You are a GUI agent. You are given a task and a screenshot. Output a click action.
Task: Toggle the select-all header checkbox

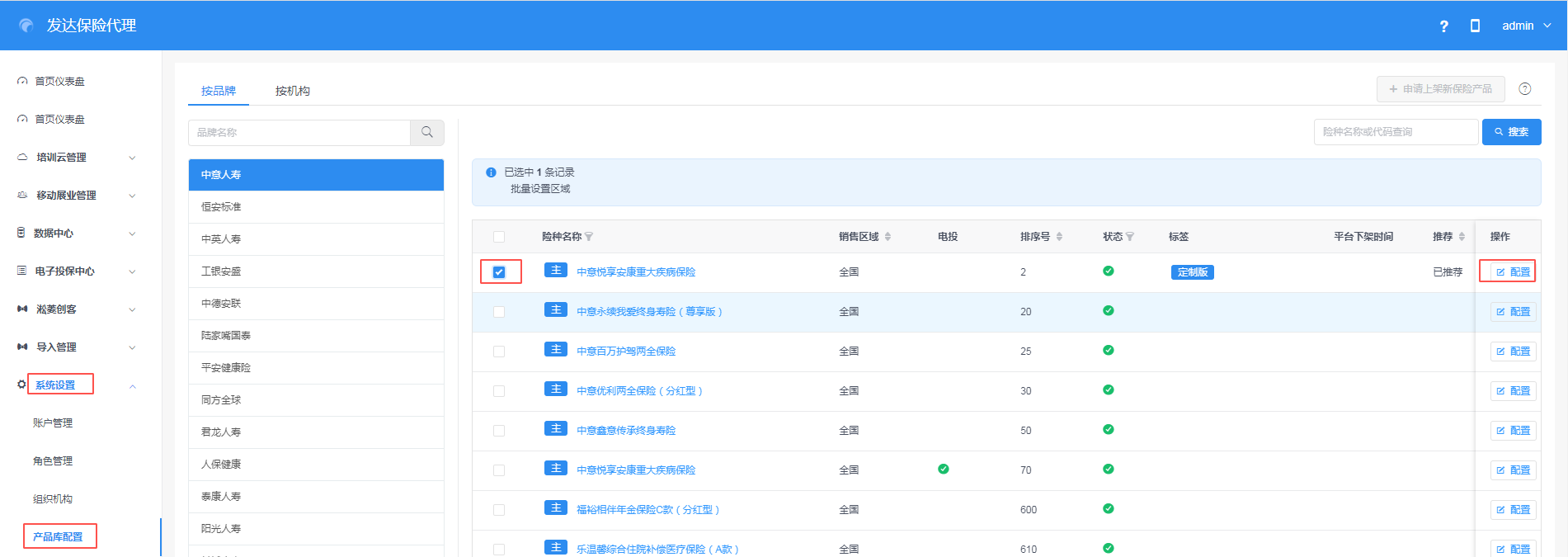point(499,237)
